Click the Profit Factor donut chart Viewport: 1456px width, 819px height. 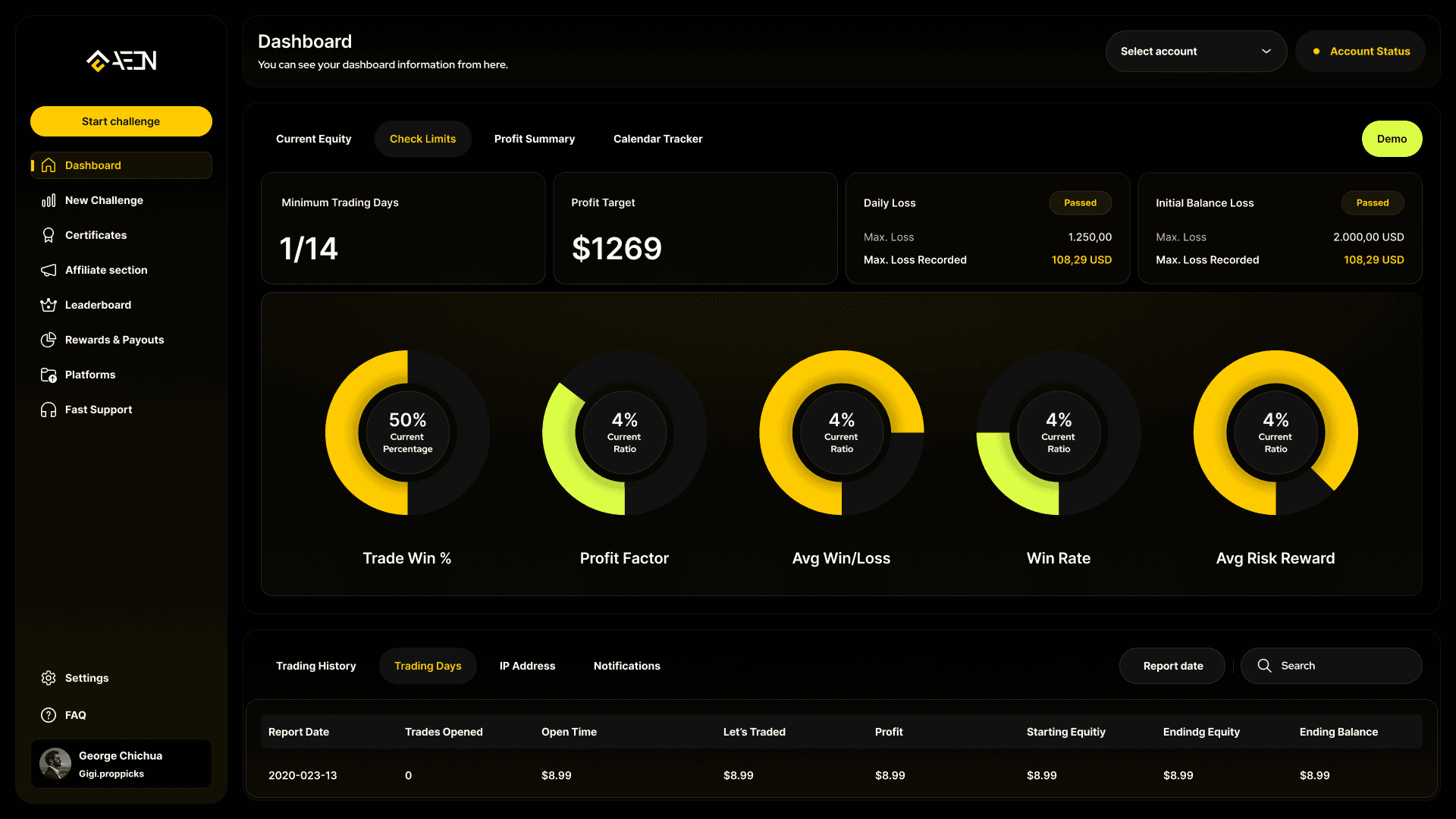coord(624,432)
